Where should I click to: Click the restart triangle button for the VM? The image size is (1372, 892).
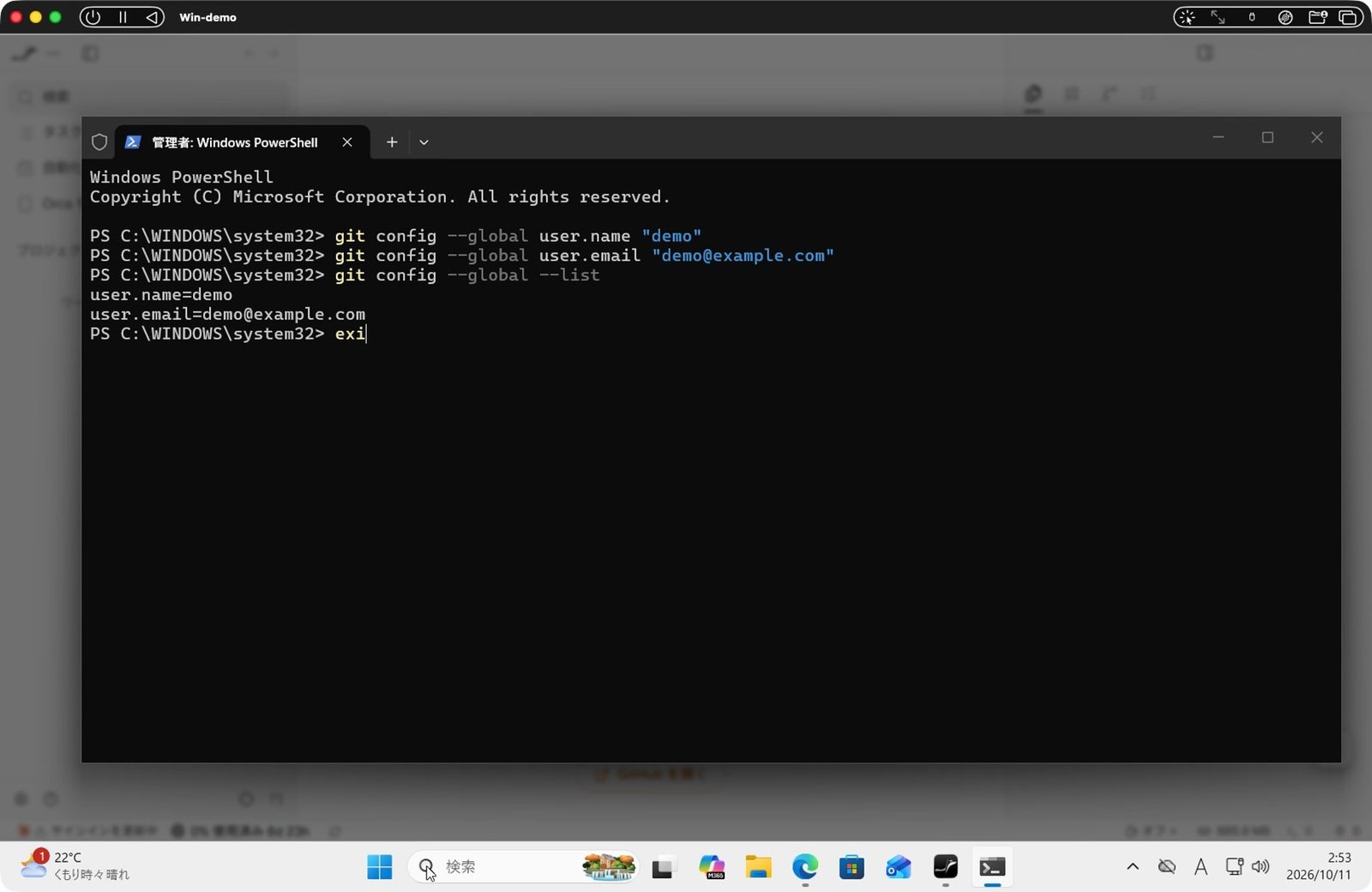tap(151, 17)
